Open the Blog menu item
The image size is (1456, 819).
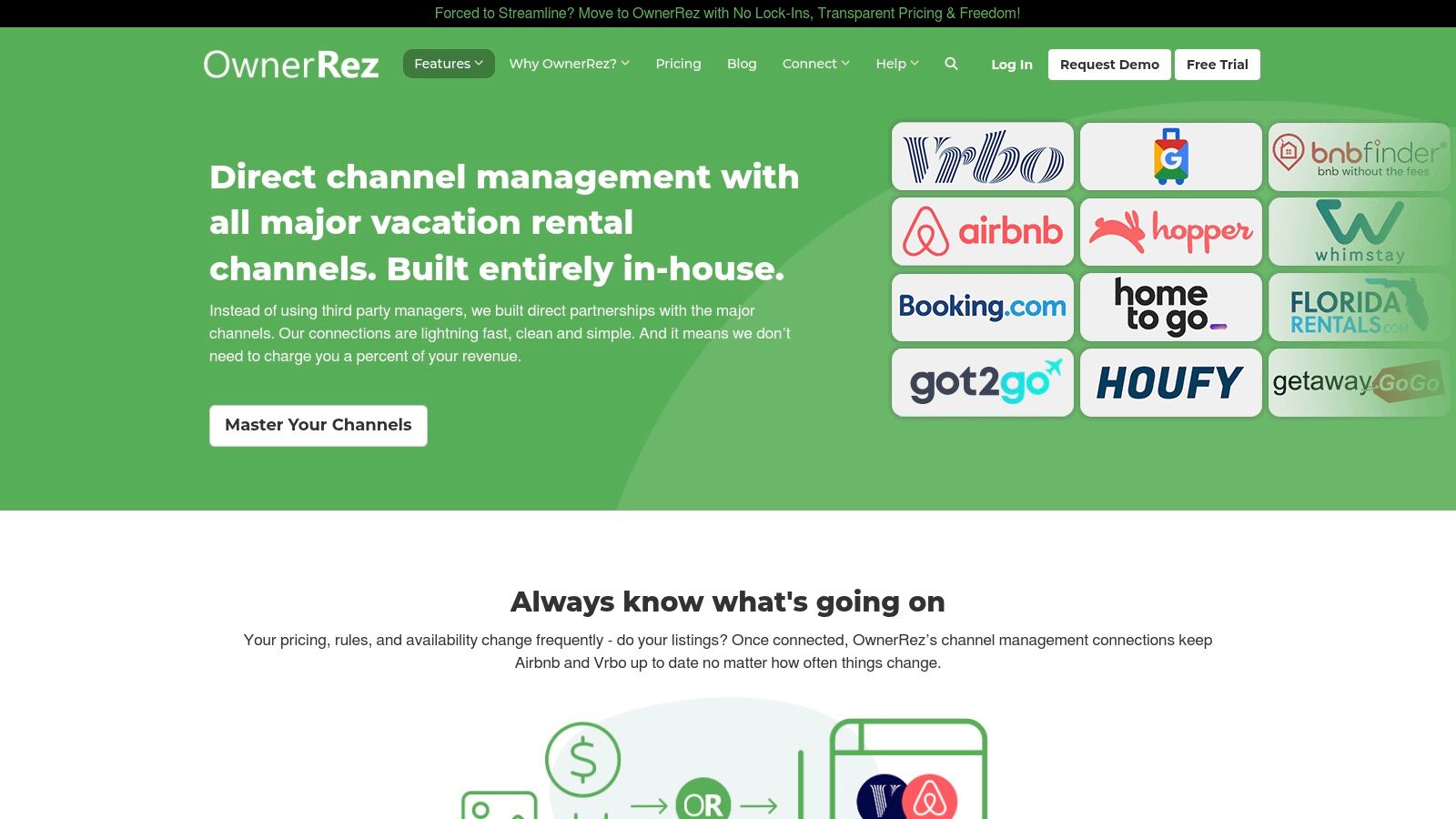(x=742, y=64)
